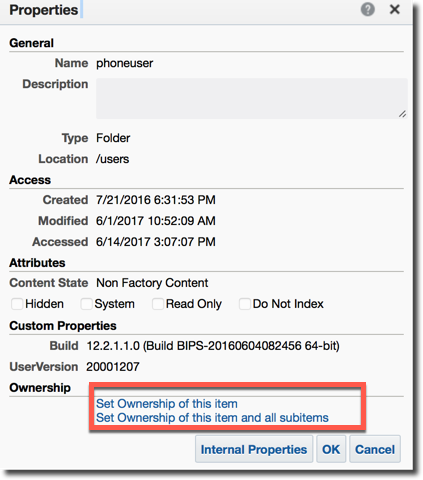The height and width of the screenshot is (480, 423).
Task: Click Set Ownership of this item
Action: 167,404
